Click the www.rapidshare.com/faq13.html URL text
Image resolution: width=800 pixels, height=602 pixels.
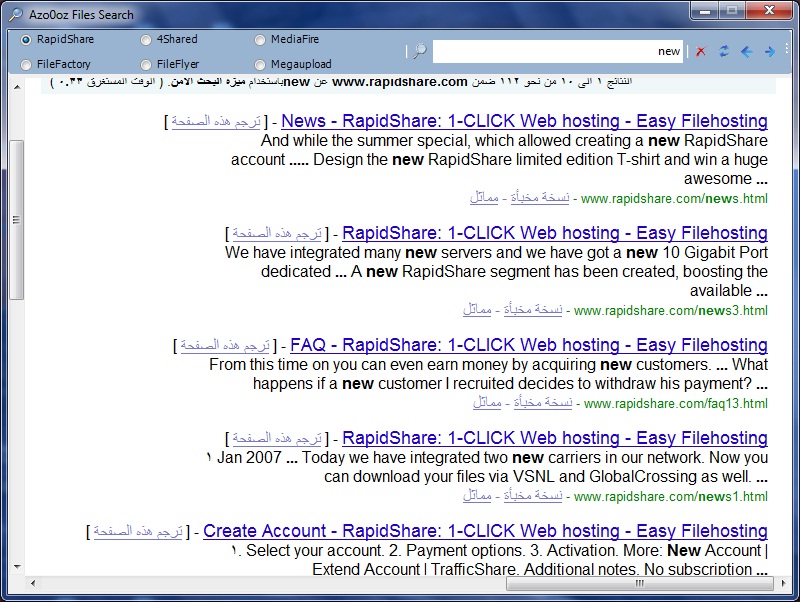coord(676,404)
